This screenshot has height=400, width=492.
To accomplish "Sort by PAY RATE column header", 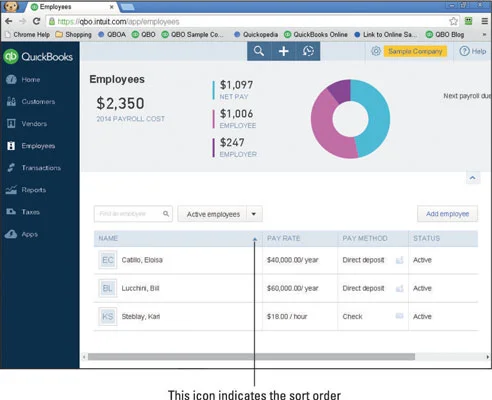I will click(283, 238).
